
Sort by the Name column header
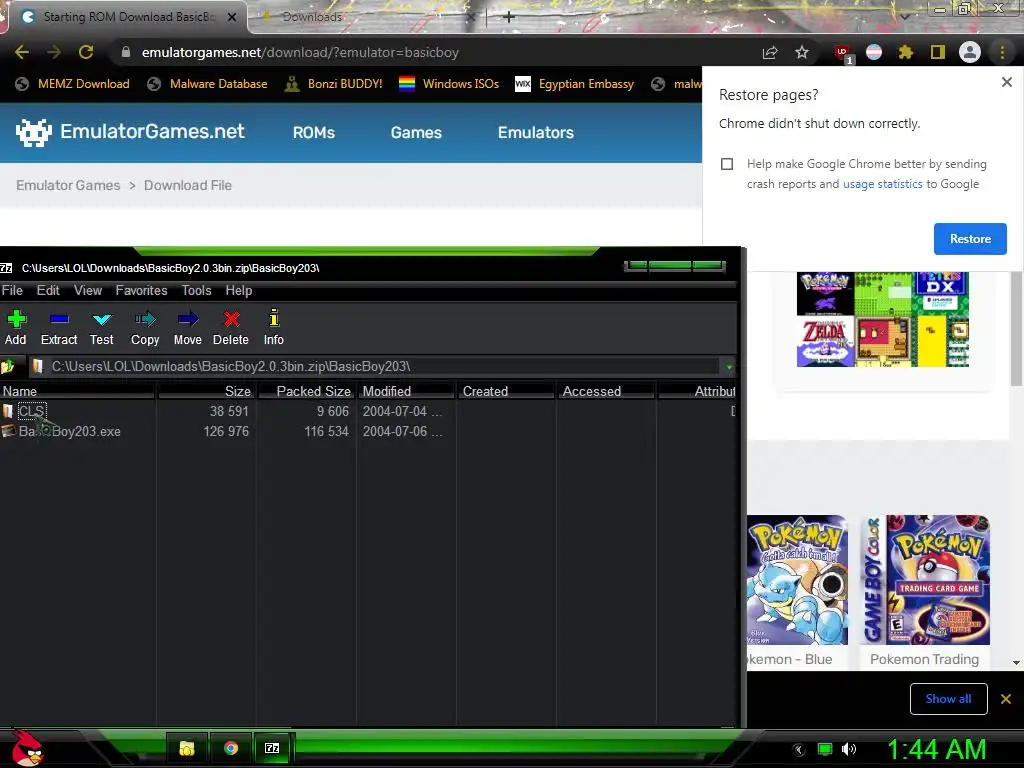(77, 391)
